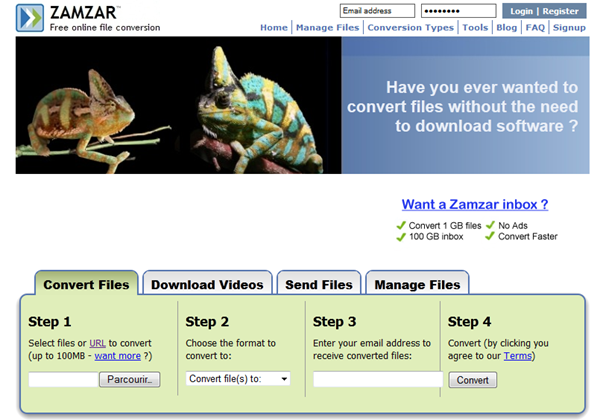
Task: Follow the URL link in Step 1
Action: (97, 343)
